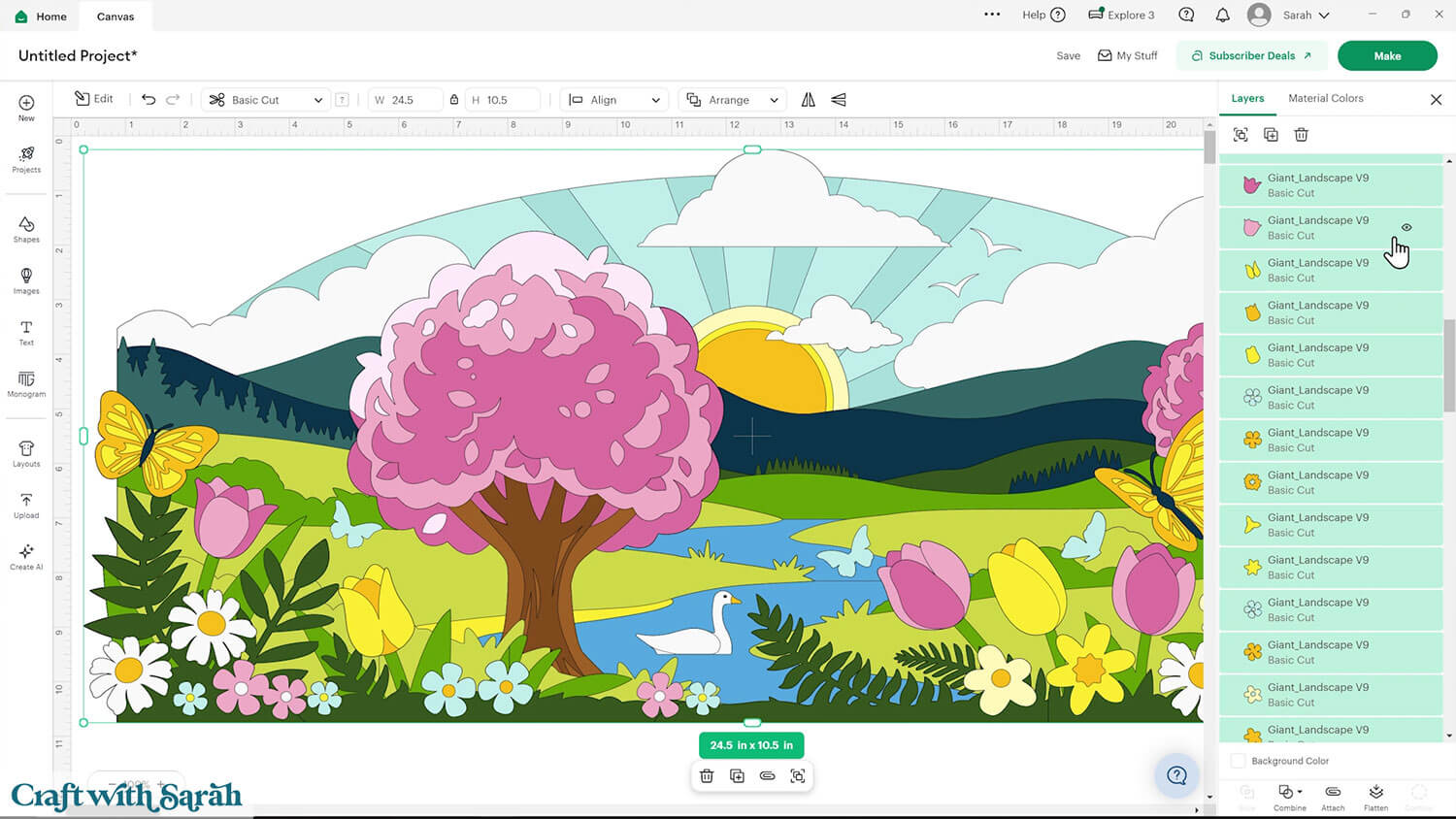Toggle the Background Color checkbox
Screen dimensions: 1456x819
1238,761
